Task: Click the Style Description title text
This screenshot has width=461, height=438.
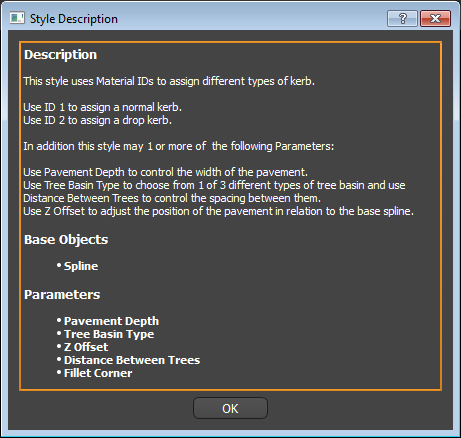Action: [x=74, y=19]
